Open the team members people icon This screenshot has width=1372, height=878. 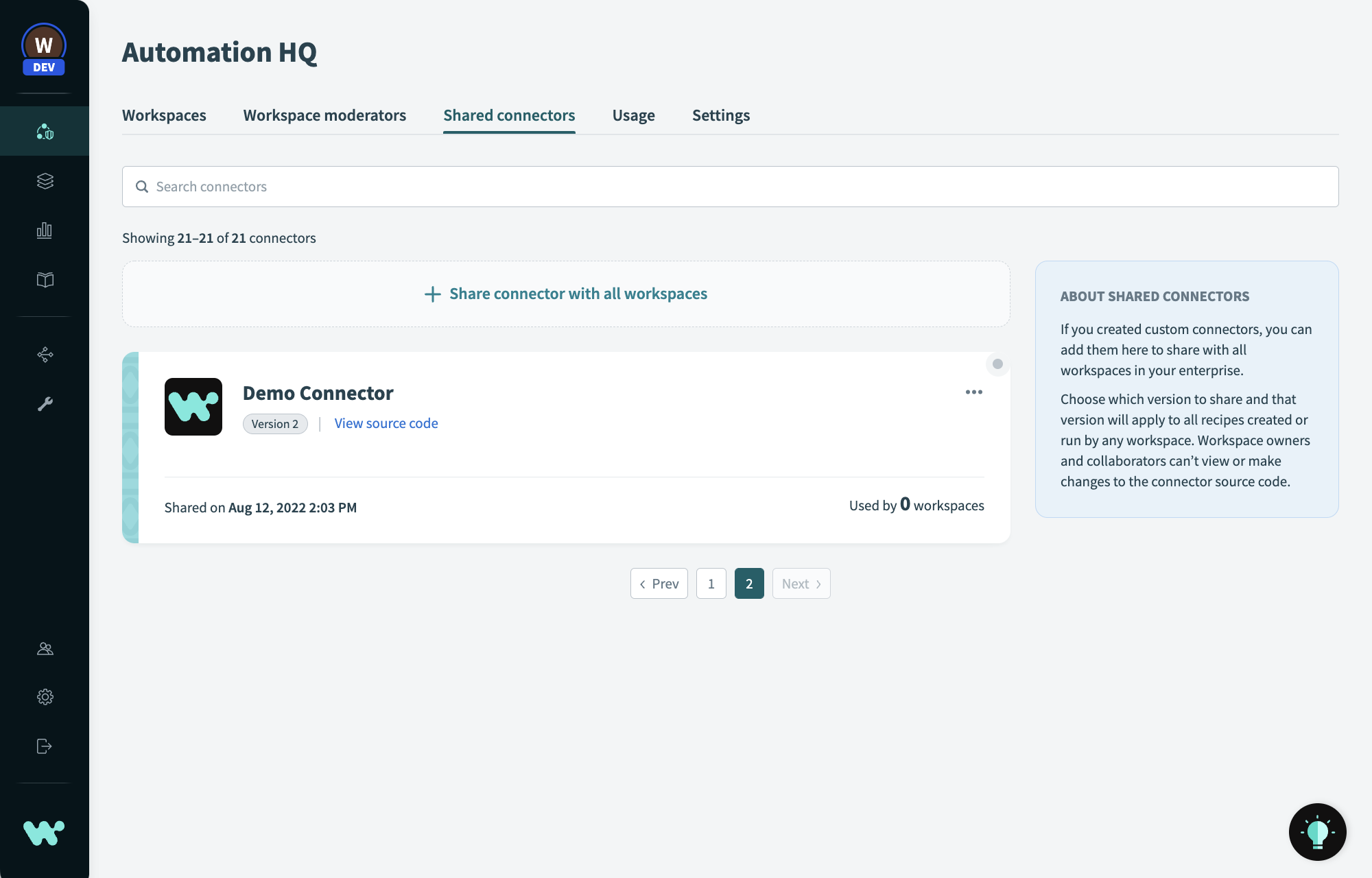coord(45,649)
